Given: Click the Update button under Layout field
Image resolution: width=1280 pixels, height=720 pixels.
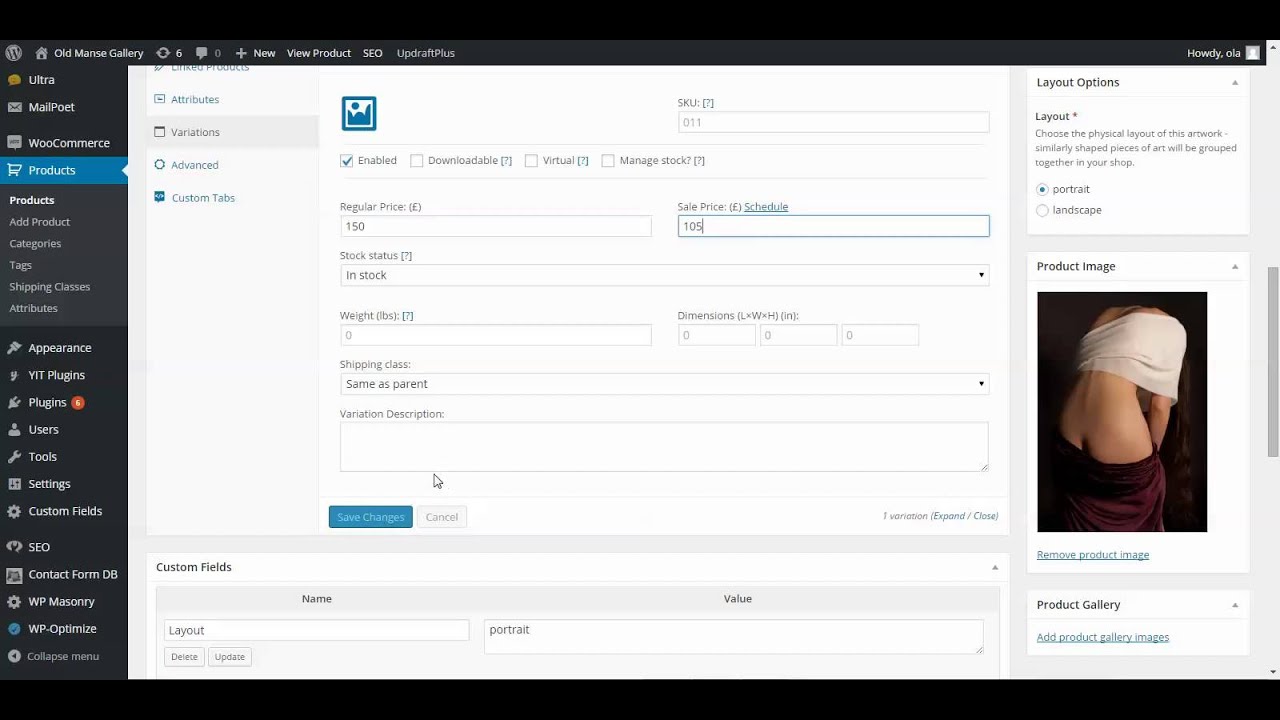Looking at the screenshot, I should point(229,657).
